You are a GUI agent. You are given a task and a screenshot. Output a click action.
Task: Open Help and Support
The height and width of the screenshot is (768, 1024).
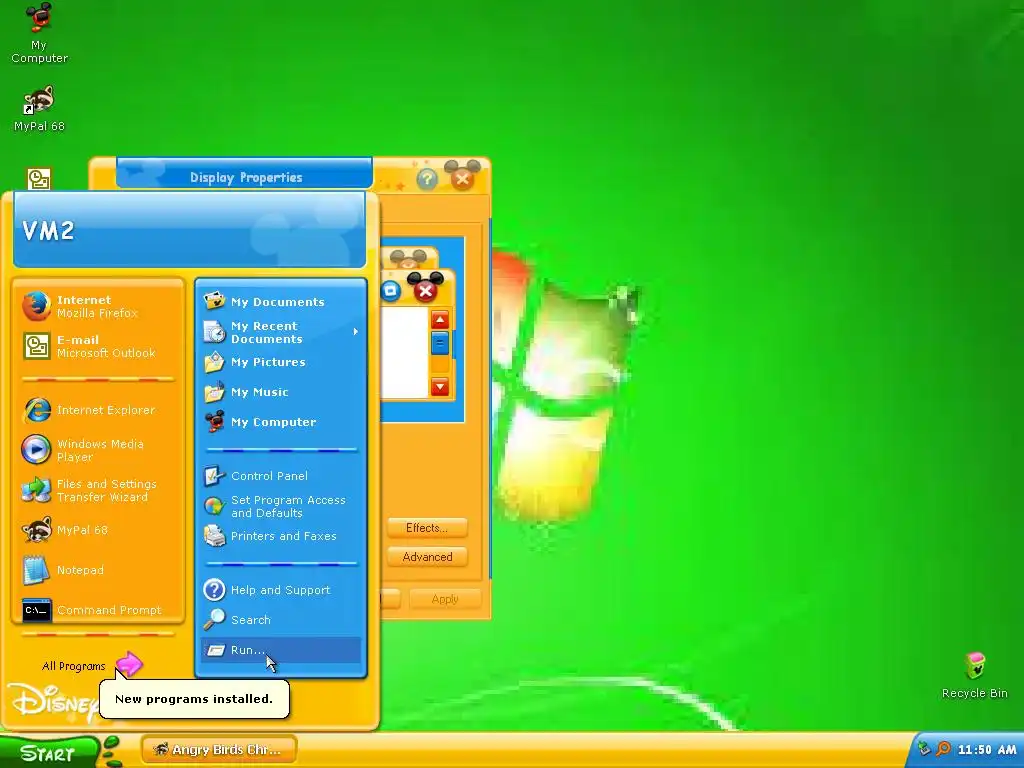point(281,590)
